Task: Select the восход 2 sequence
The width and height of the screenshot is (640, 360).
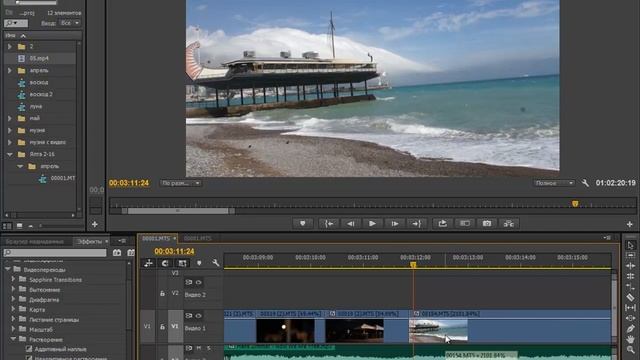Action: [x=40, y=94]
